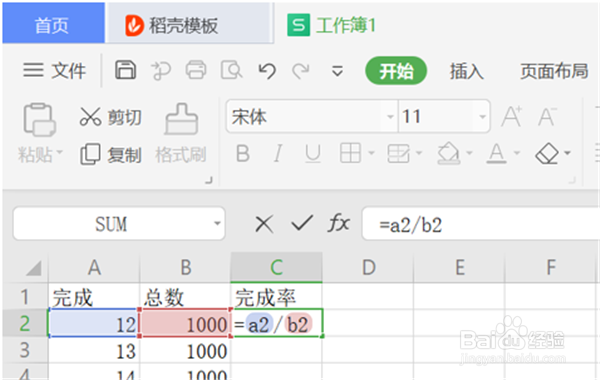Image resolution: width=600 pixels, height=380 pixels.
Task: Select row 1 header
Action: tap(25, 297)
